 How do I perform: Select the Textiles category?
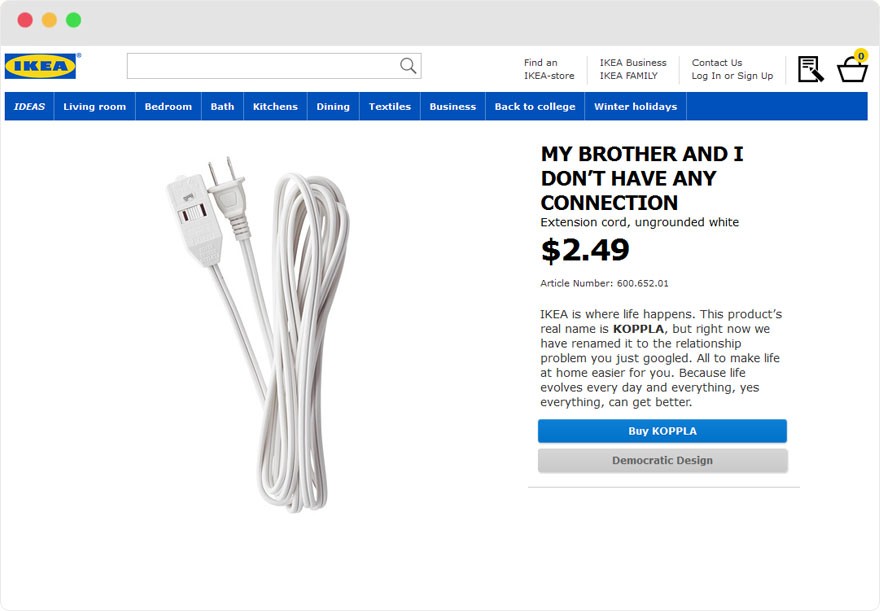(390, 107)
